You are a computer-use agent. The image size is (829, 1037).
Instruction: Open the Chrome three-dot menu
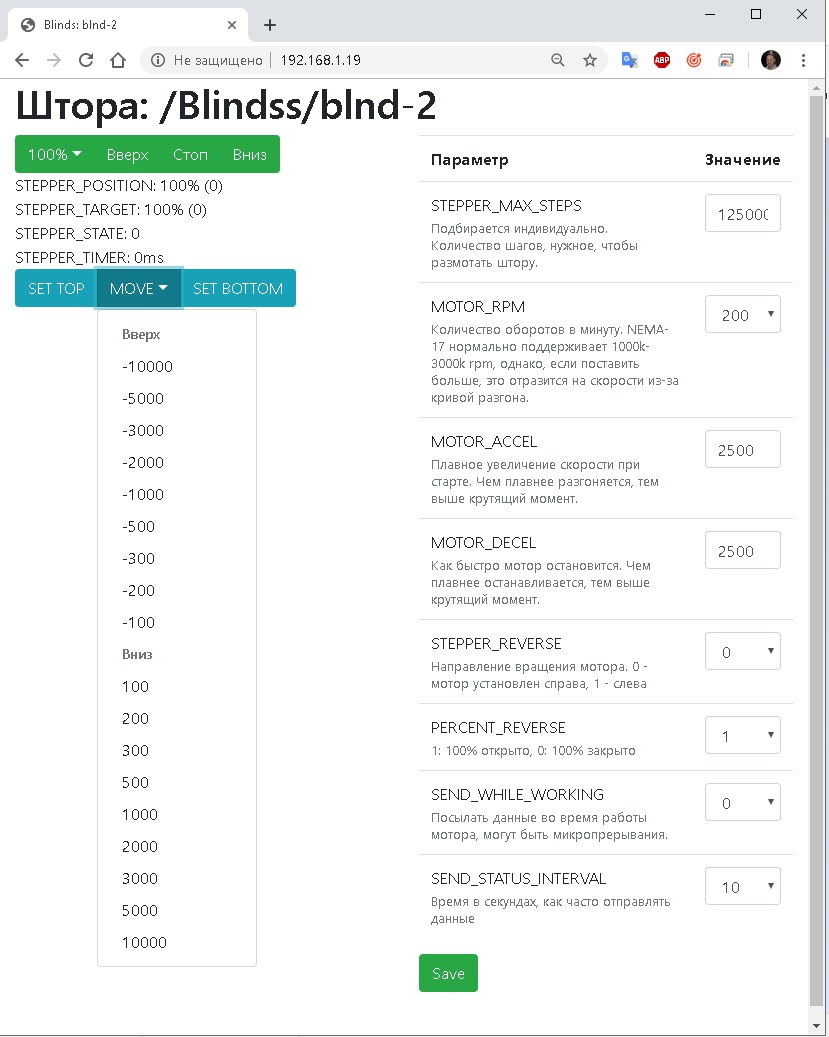coord(804,60)
